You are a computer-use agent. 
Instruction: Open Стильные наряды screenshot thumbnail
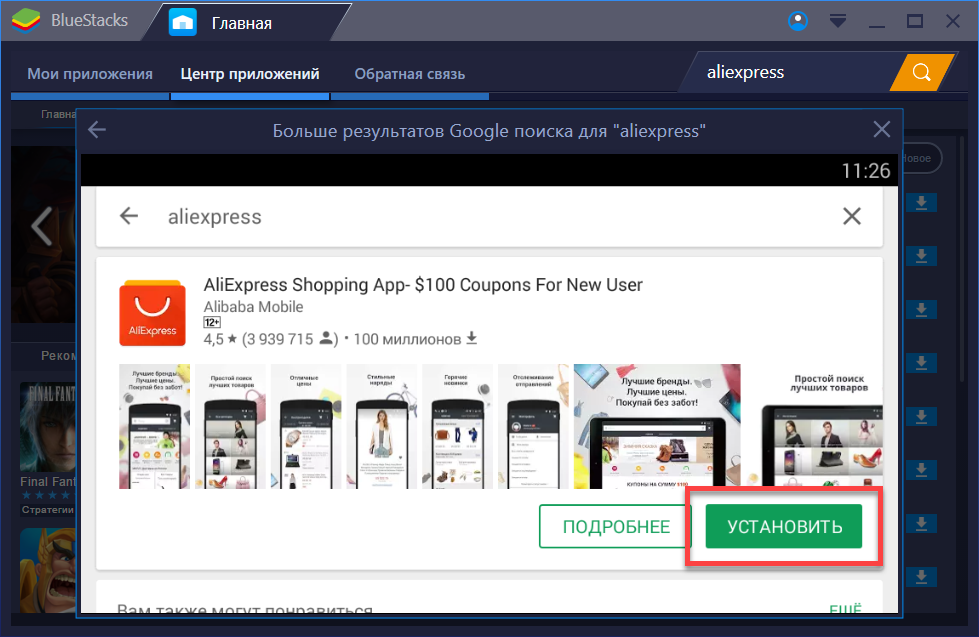pyautogui.click(x=382, y=426)
